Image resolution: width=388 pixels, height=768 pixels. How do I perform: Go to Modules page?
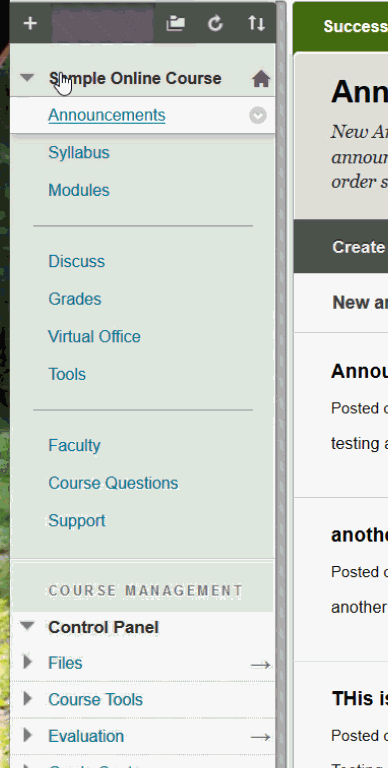79,190
